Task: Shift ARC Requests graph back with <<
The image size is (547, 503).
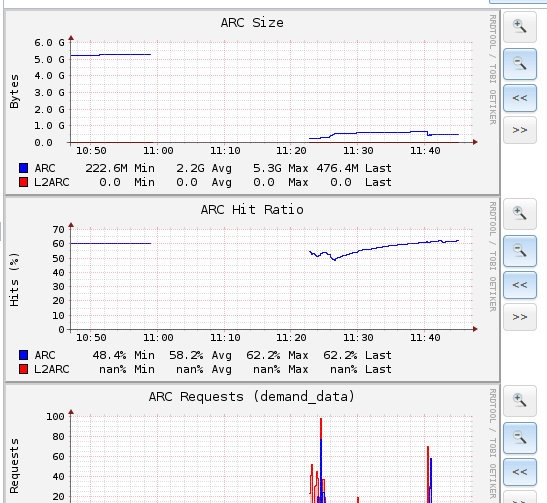Action: pos(520,472)
